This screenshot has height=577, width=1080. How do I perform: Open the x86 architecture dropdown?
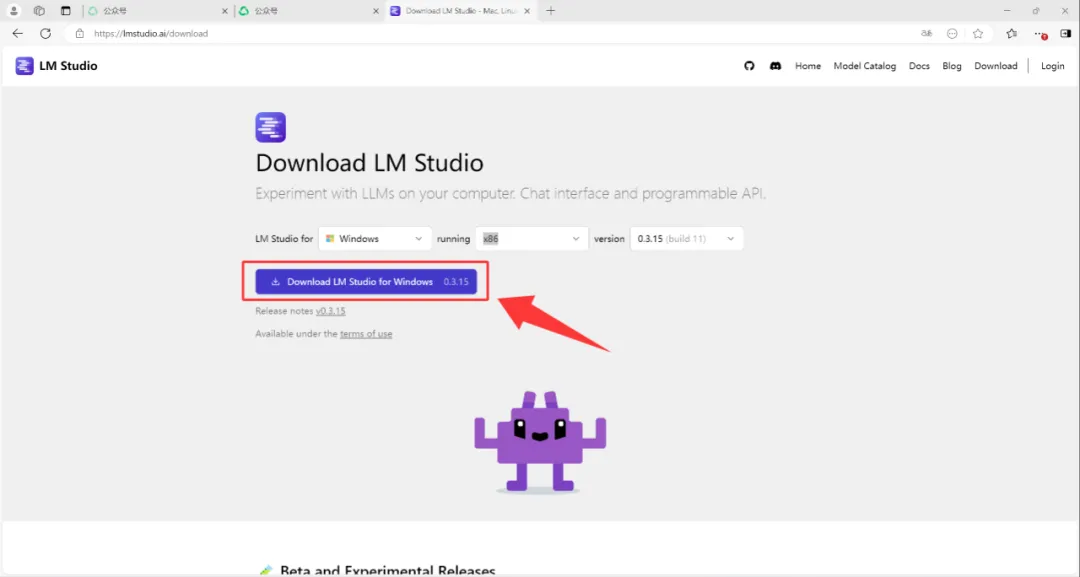(532, 238)
